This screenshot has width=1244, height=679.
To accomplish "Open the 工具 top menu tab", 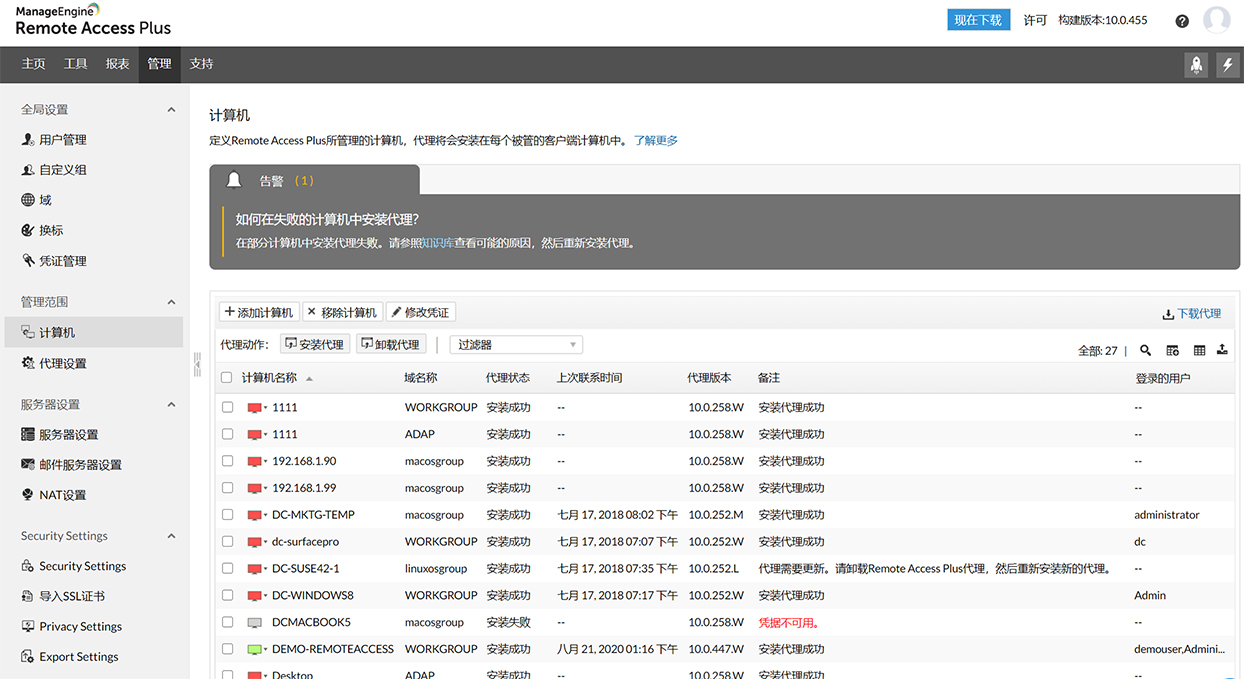I will 76,64.
